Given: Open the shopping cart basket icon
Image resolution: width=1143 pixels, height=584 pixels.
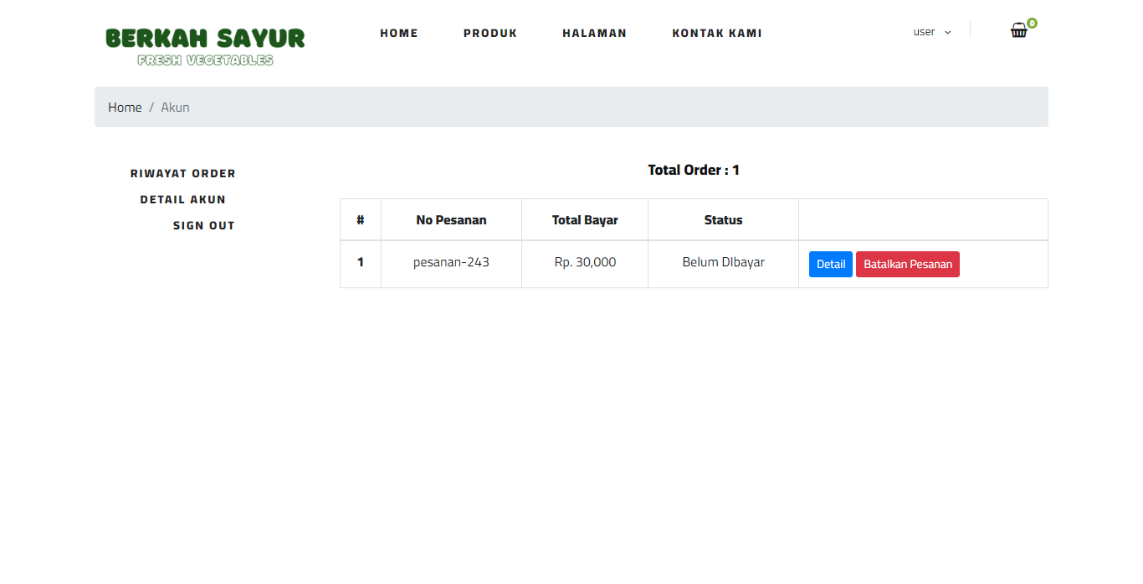Looking at the screenshot, I should [x=1018, y=31].
